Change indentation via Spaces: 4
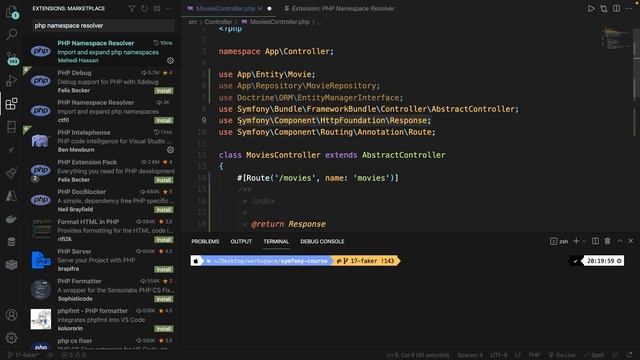This screenshot has height=360, width=640. point(469,355)
